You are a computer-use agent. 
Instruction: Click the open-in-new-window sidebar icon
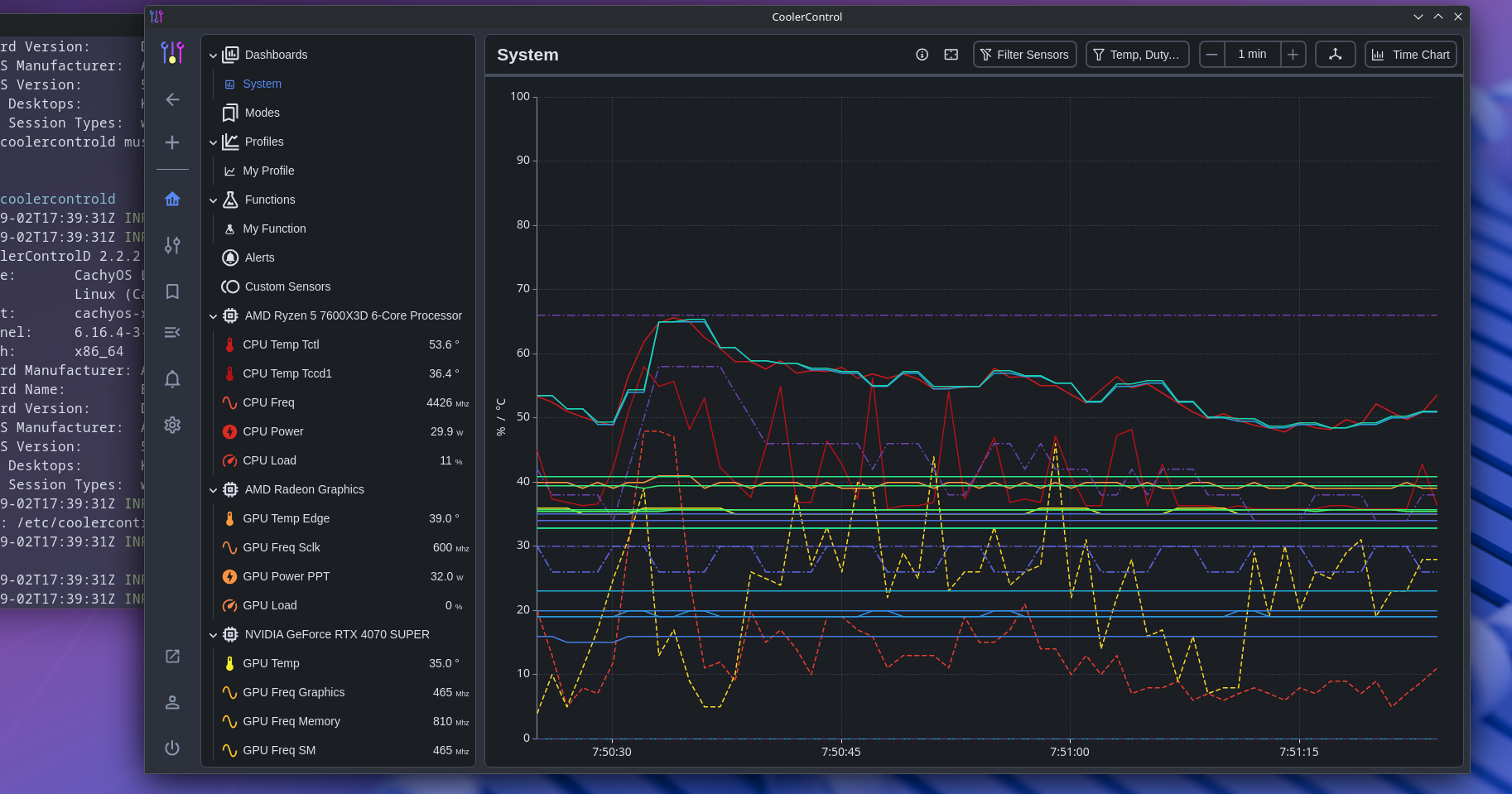click(x=172, y=657)
